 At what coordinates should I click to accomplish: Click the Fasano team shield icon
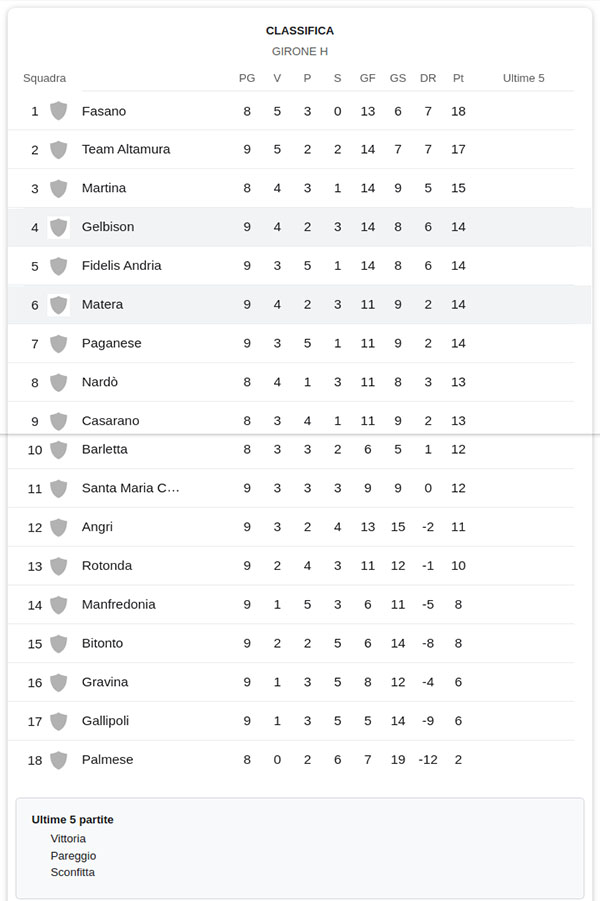pos(59,111)
